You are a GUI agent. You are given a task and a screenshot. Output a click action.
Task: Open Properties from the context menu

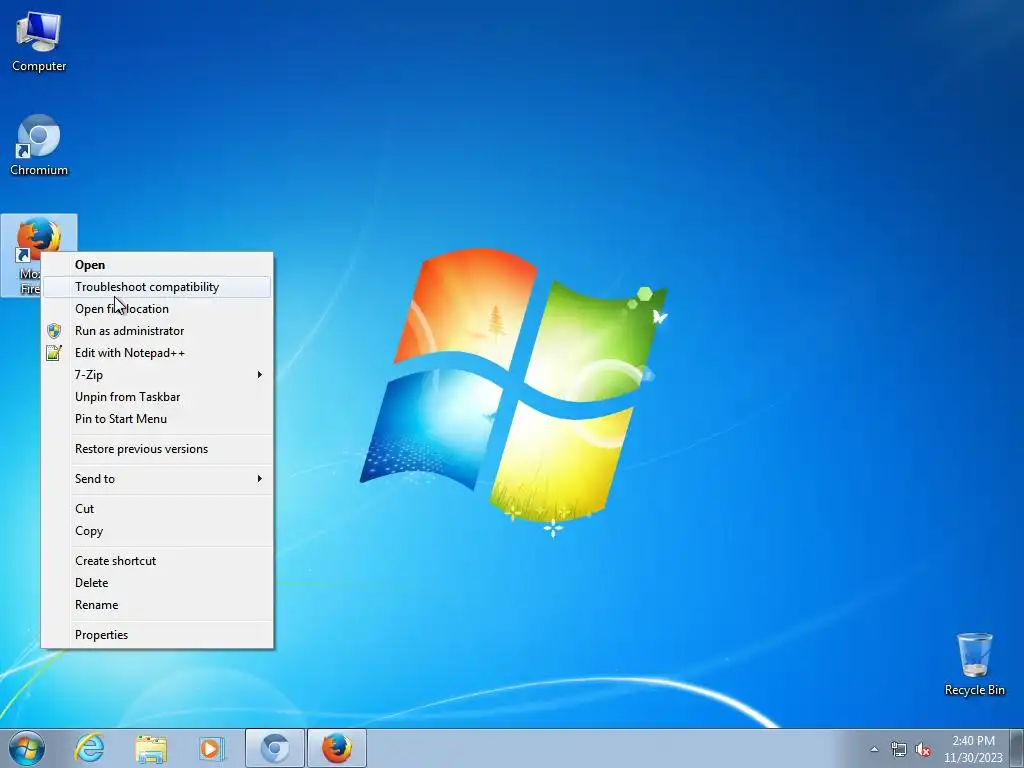pyautogui.click(x=157, y=635)
